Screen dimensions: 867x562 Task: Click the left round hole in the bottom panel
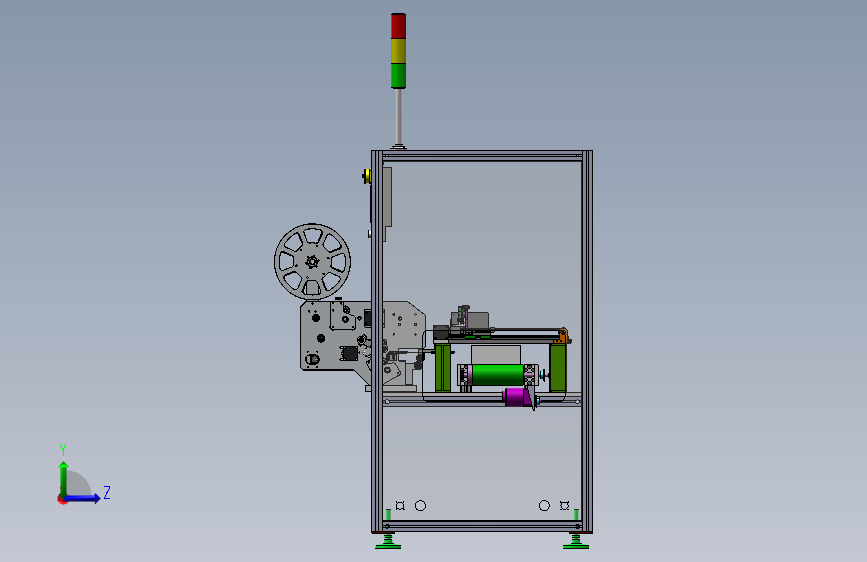coord(420,506)
